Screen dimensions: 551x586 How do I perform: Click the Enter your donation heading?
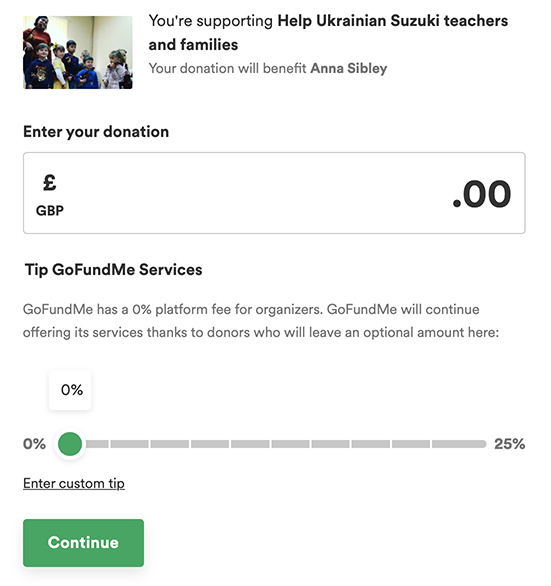click(x=96, y=132)
